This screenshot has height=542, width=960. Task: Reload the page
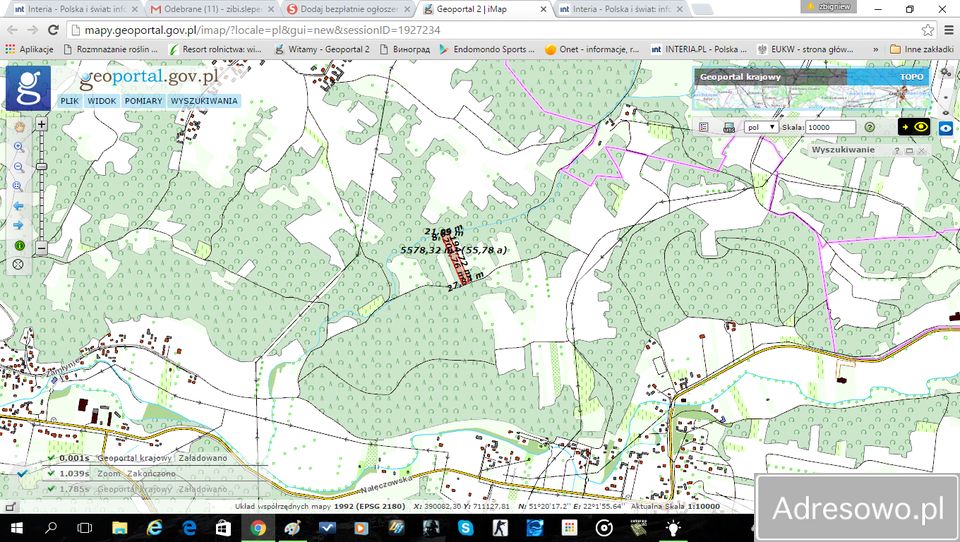pos(53,30)
